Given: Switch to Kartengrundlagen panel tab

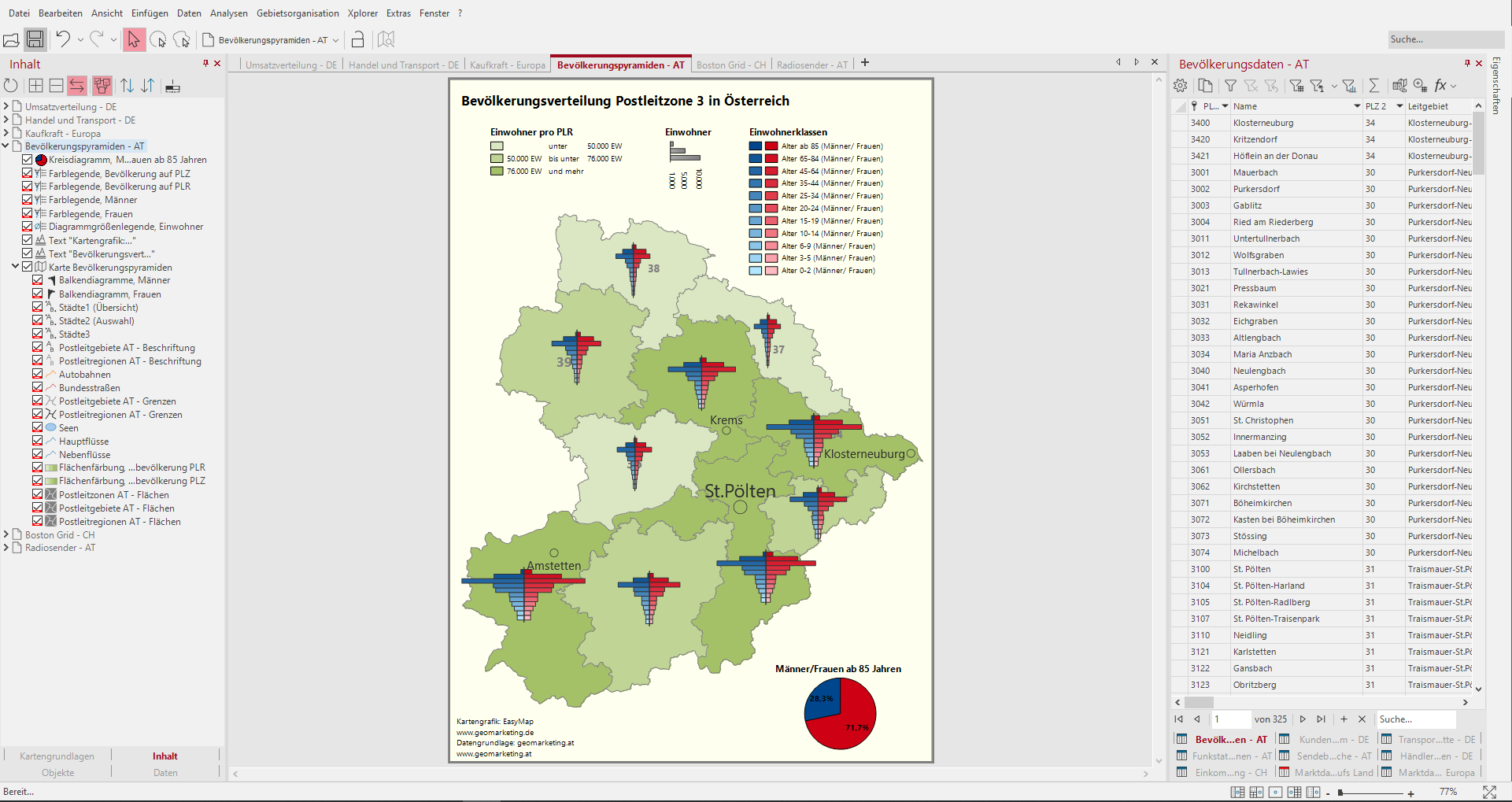Looking at the screenshot, I should point(57,756).
